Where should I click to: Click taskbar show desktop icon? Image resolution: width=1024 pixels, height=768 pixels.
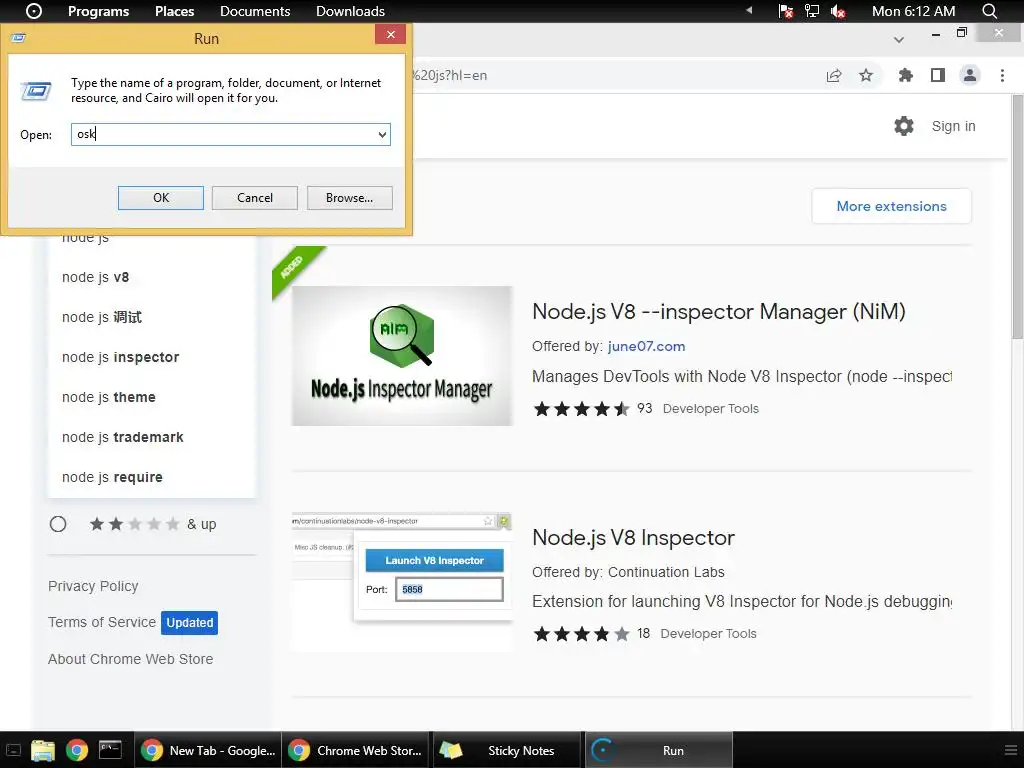click(x=14, y=750)
